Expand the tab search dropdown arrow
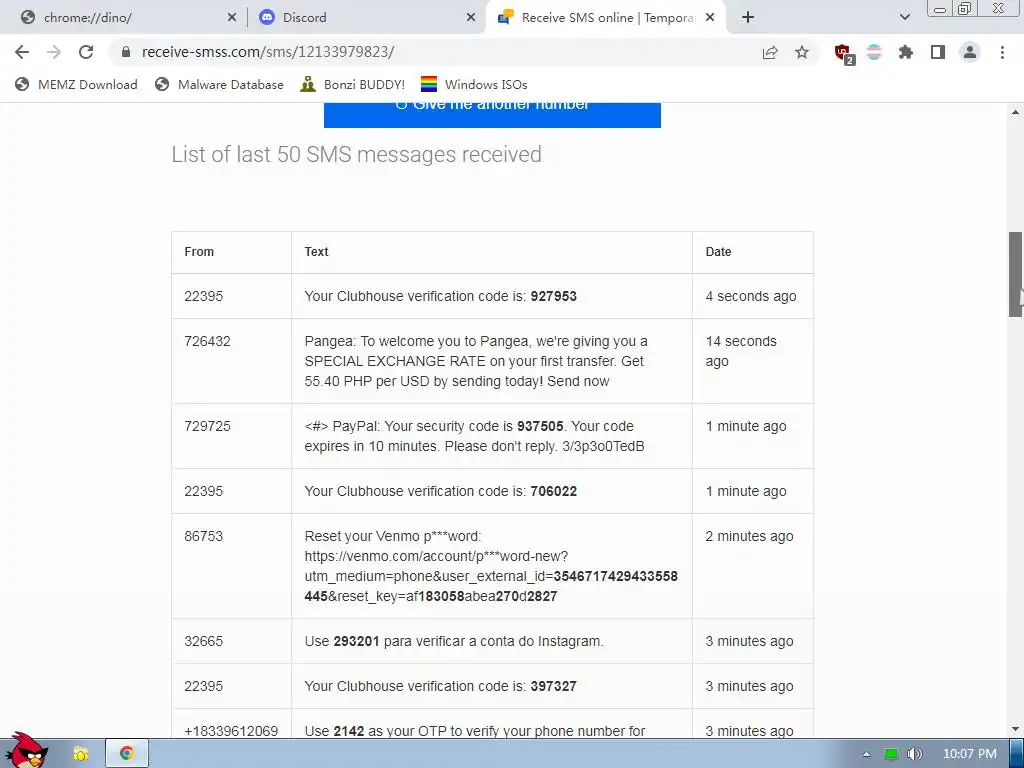The height and width of the screenshot is (768, 1024). [x=904, y=18]
